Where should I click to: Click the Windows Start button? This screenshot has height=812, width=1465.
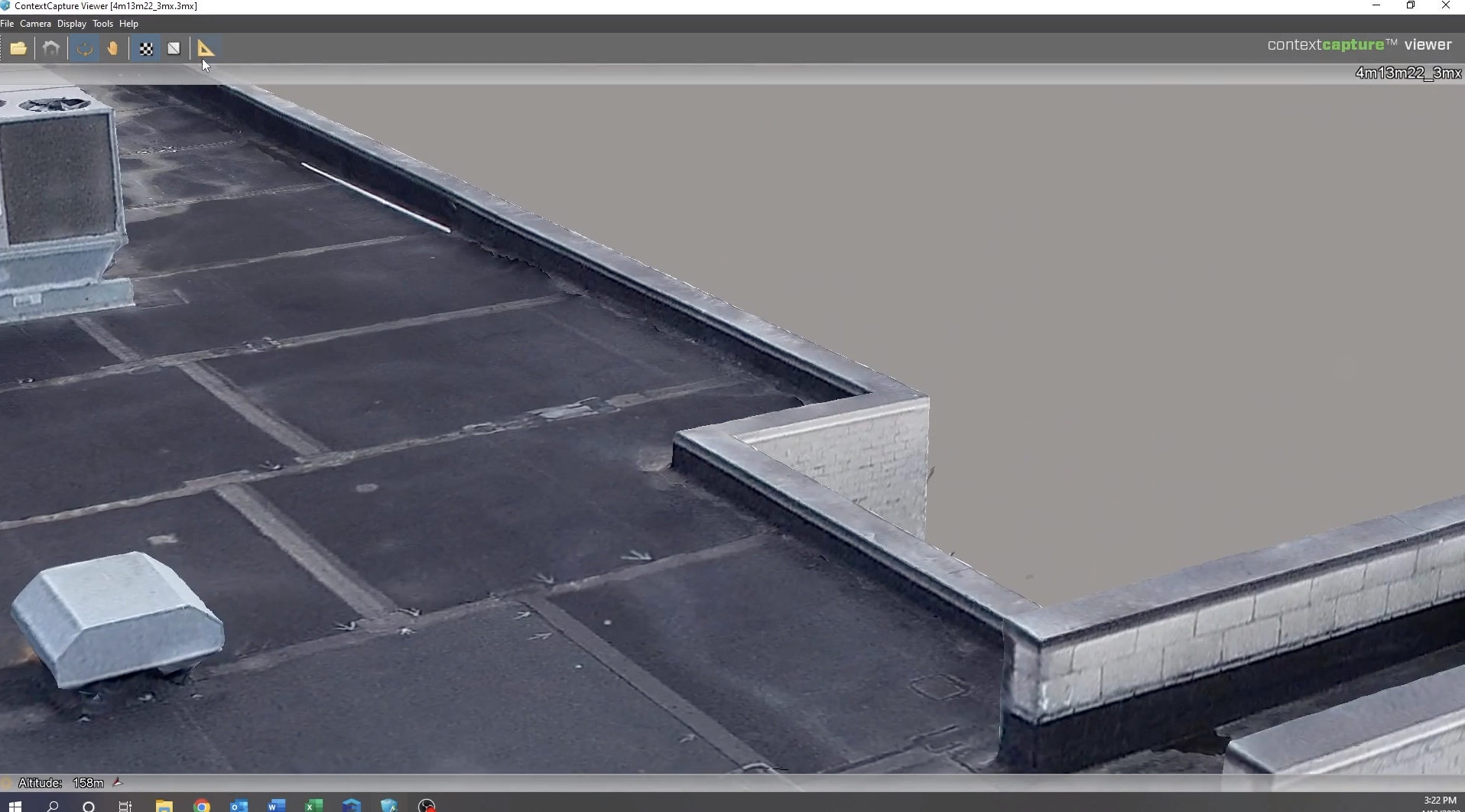click(15, 806)
